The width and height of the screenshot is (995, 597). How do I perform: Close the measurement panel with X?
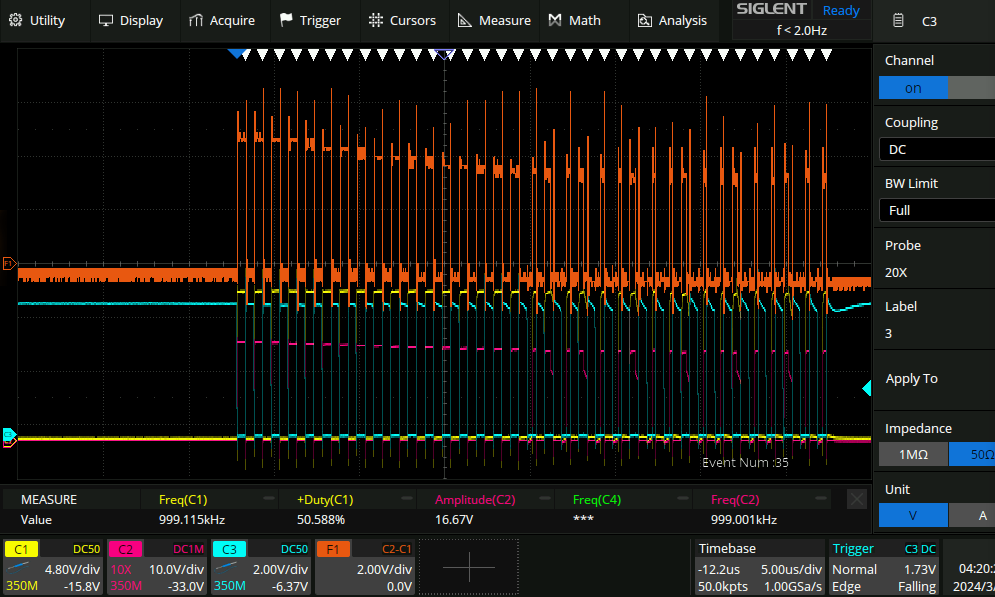click(856, 499)
